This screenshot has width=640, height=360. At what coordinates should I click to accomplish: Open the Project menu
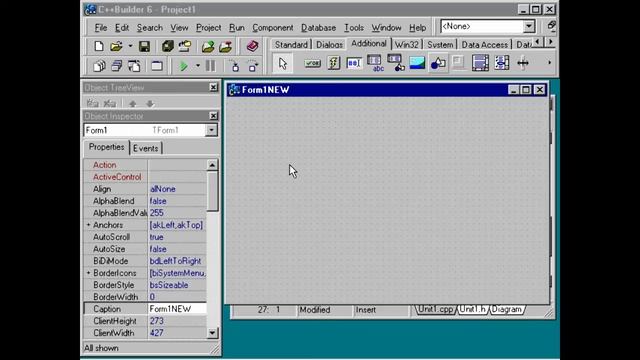pyautogui.click(x=208, y=28)
